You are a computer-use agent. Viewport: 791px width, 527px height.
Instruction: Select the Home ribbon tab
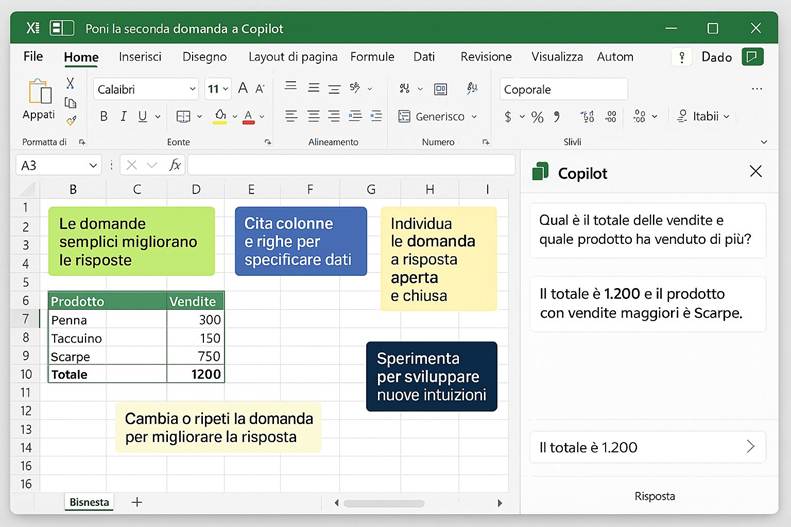81,57
